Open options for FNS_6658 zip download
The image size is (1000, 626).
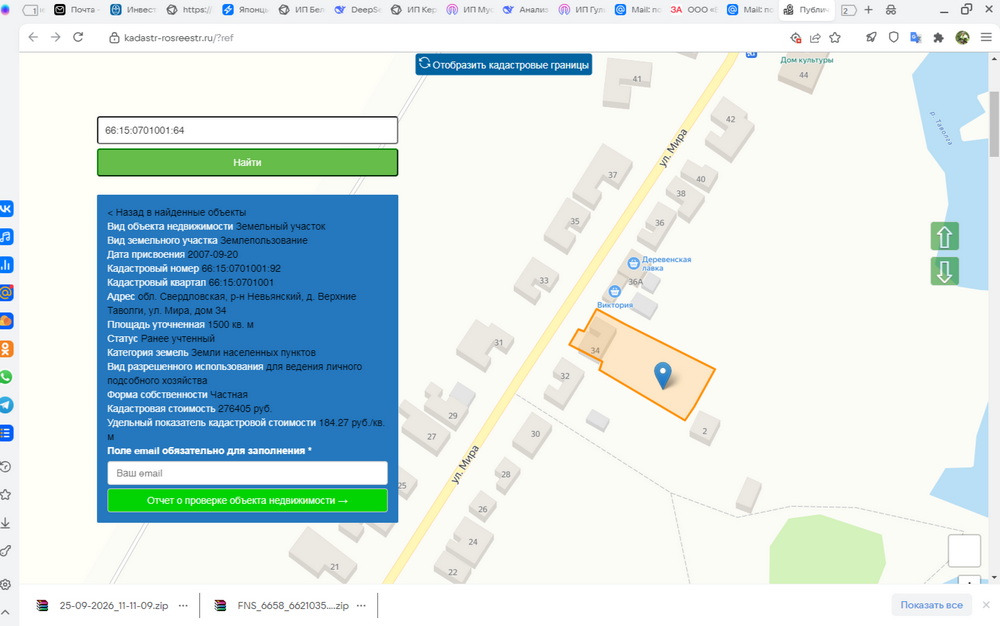tap(362, 606)
